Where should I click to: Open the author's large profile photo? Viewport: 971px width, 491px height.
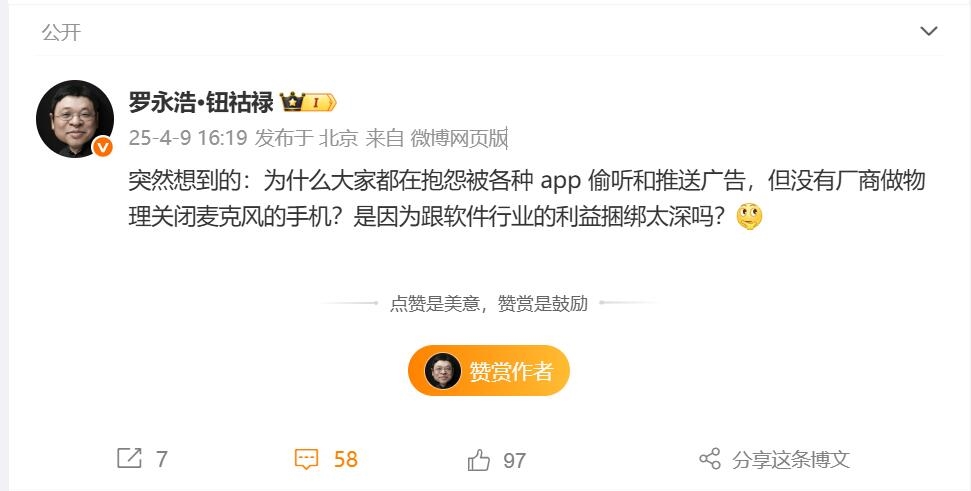74,118
